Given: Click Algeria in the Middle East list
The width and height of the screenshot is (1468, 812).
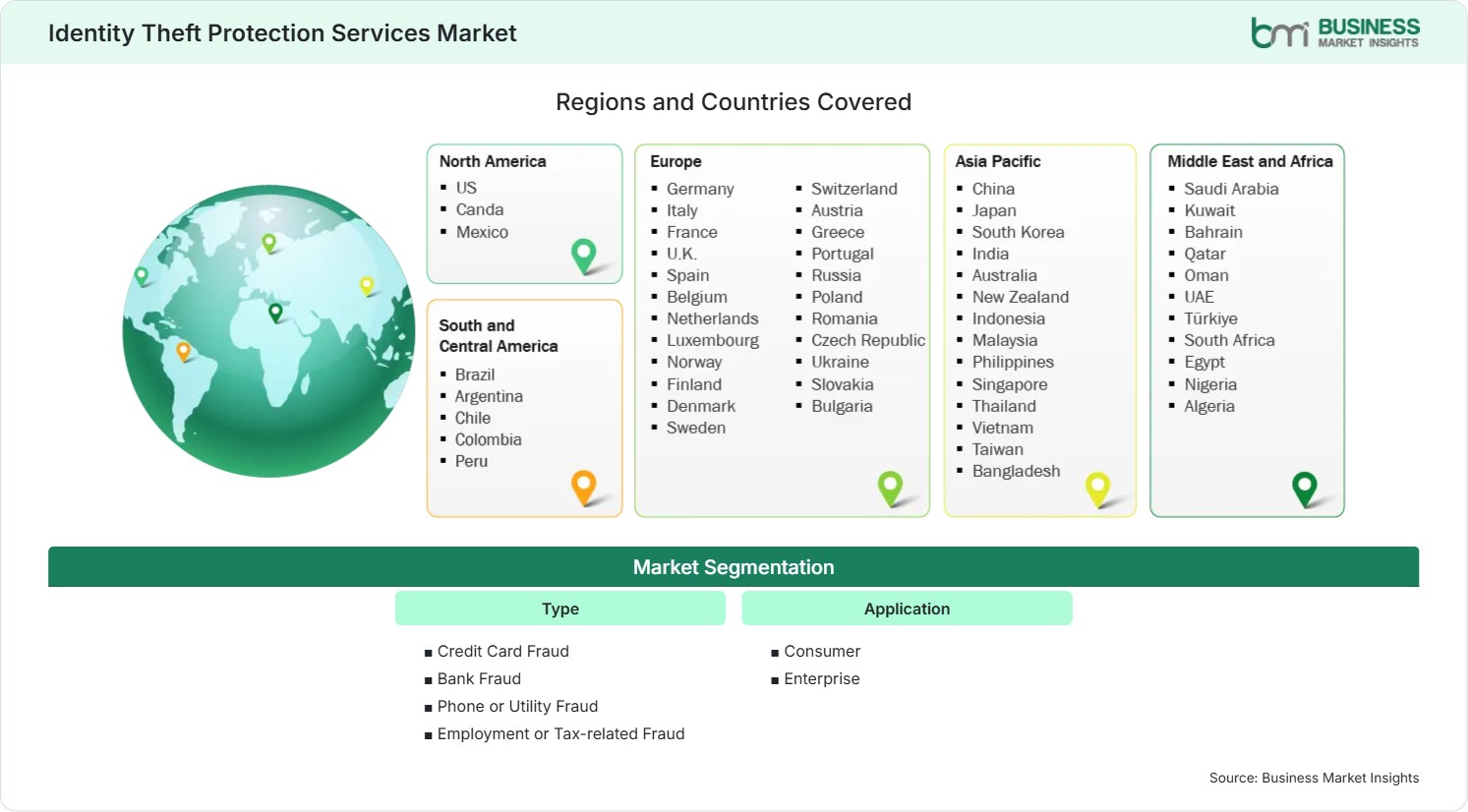Looking at the screenshot, I should click(1209, 406).
